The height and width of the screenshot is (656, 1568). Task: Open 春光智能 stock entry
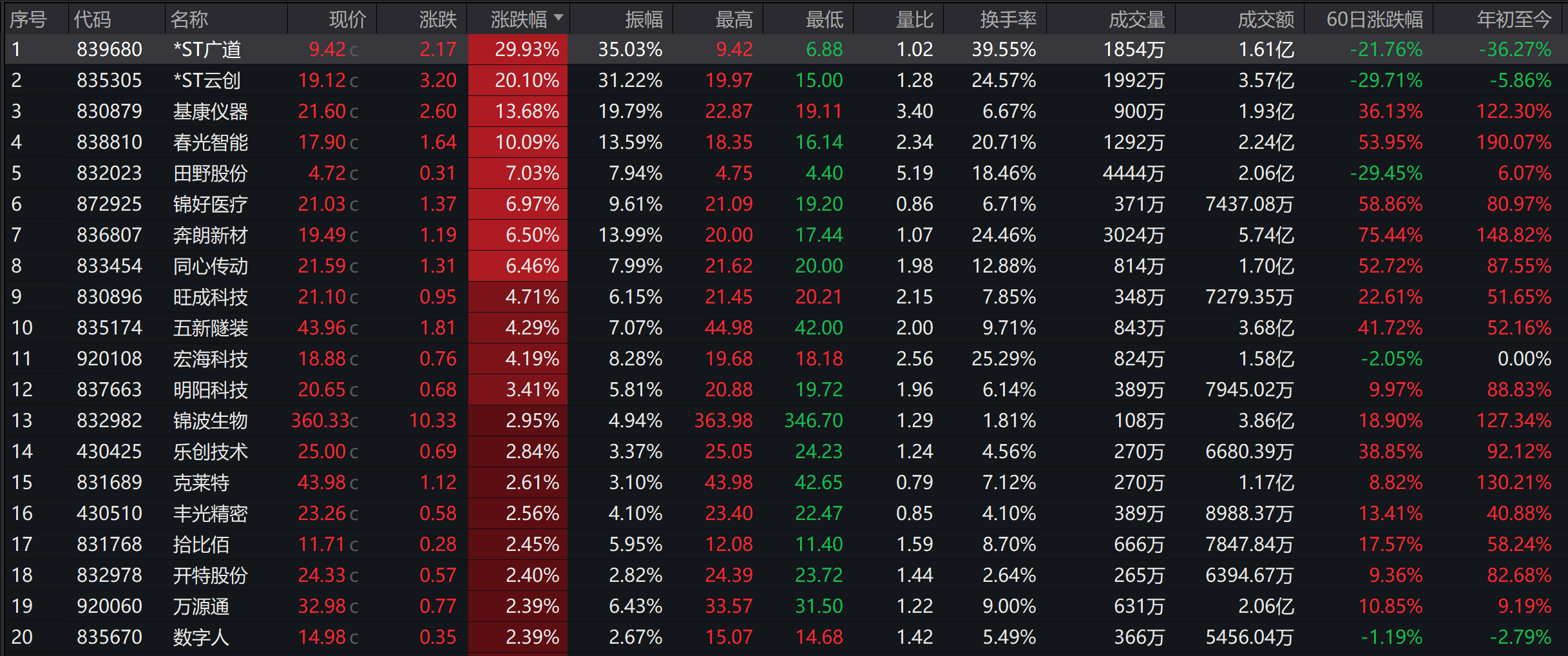pos(210,142)
